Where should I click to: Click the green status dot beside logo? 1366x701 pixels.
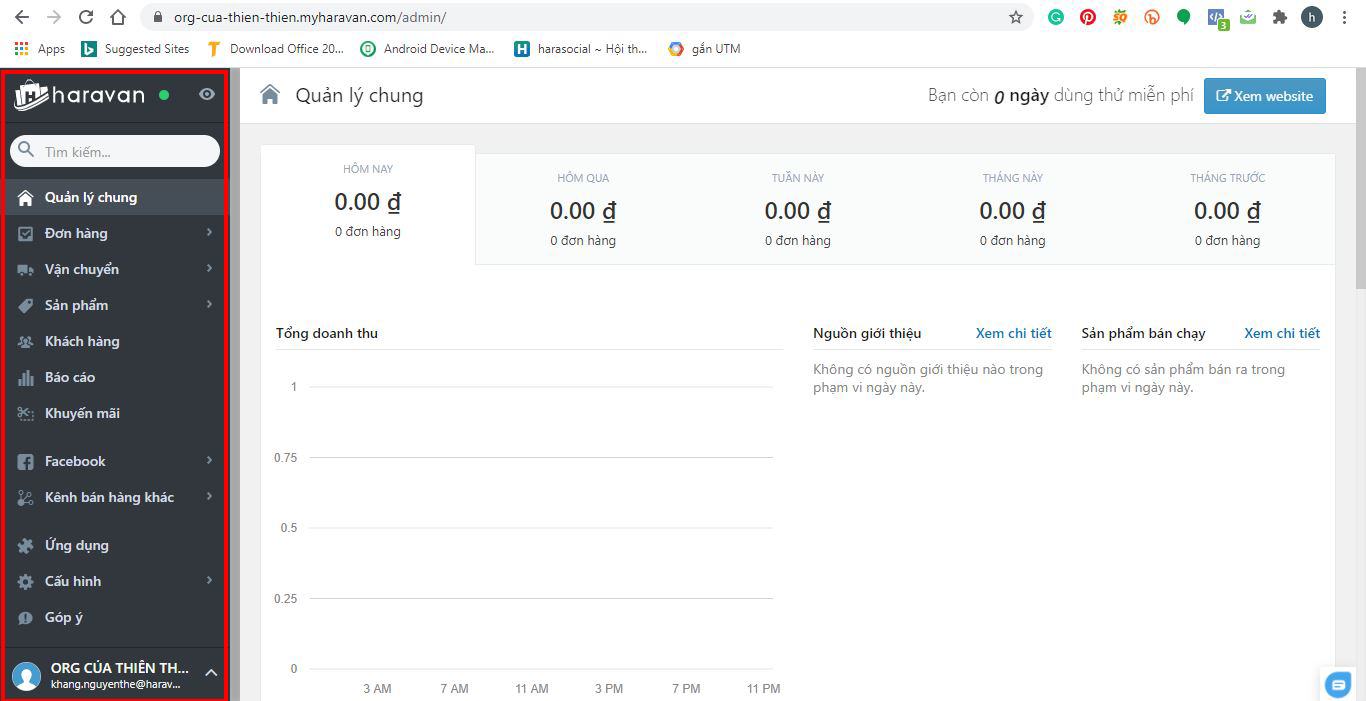pos(164,95)
